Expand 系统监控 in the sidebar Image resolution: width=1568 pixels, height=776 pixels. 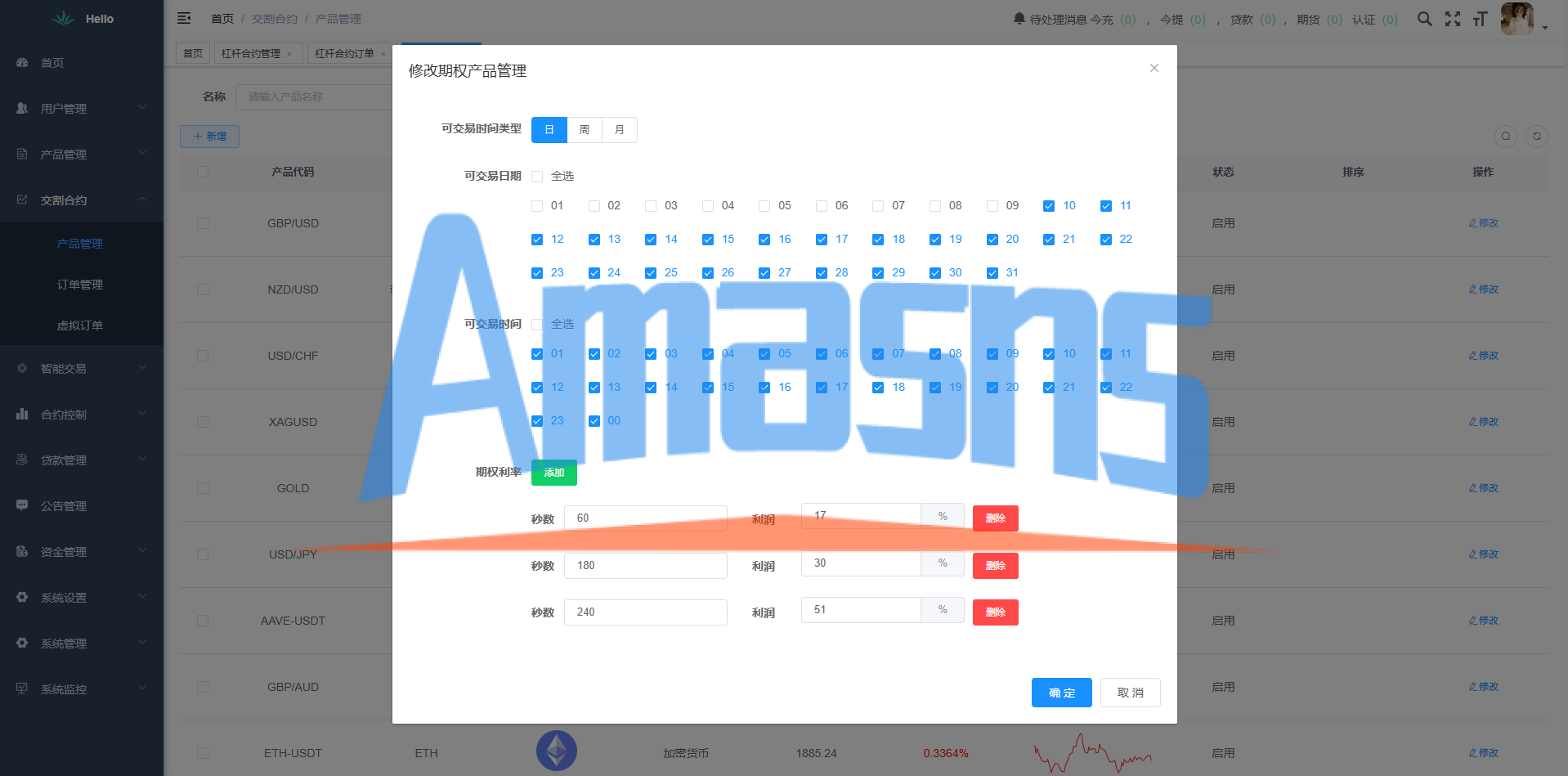pos(82,689)
